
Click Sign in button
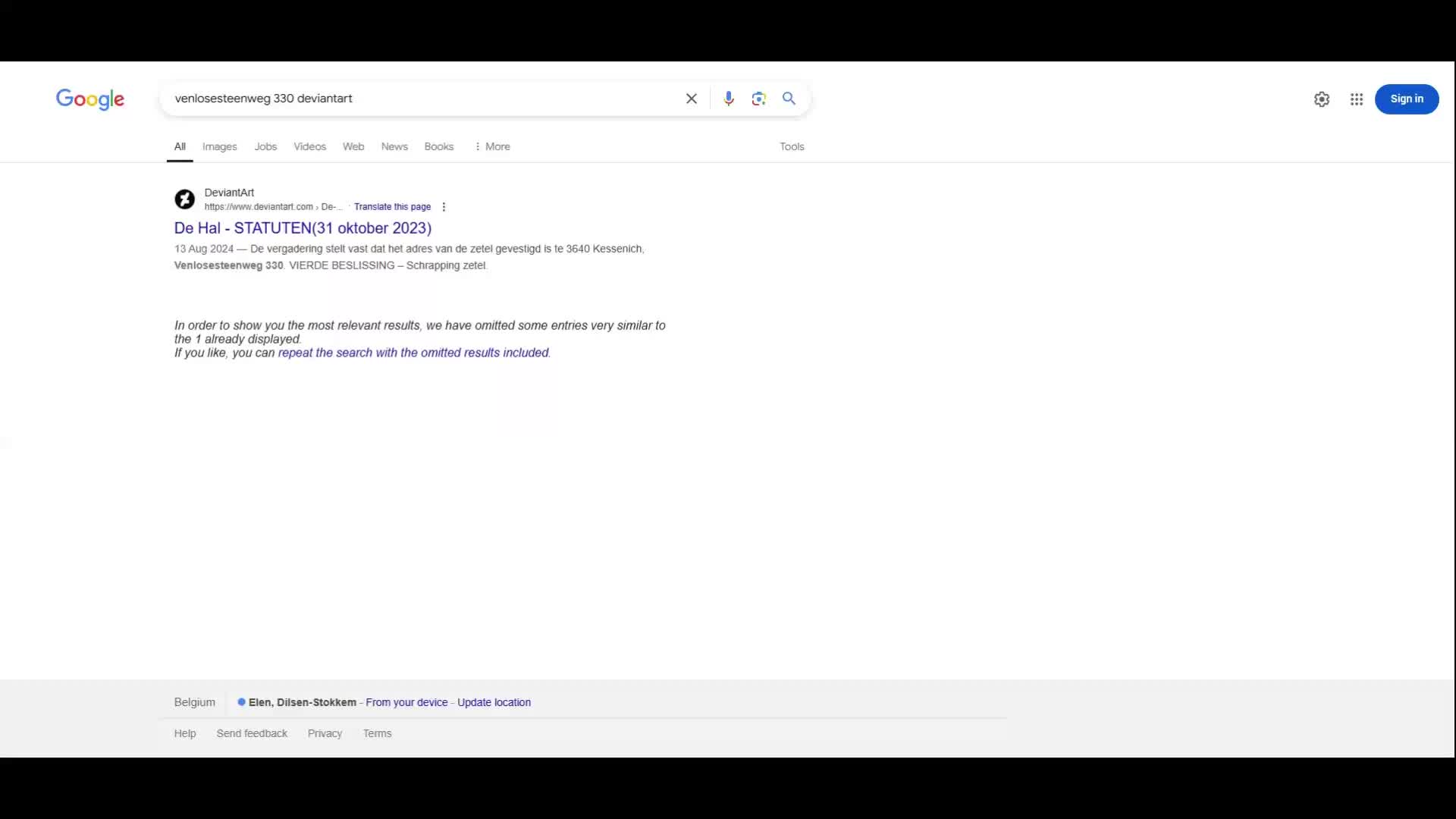point(1407,99)
